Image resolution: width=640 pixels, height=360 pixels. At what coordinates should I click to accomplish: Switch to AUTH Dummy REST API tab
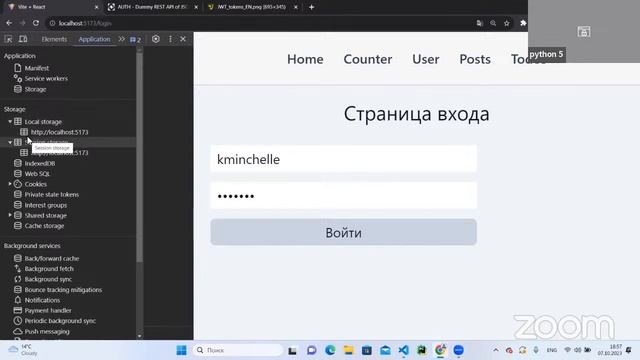pos(152,7)
